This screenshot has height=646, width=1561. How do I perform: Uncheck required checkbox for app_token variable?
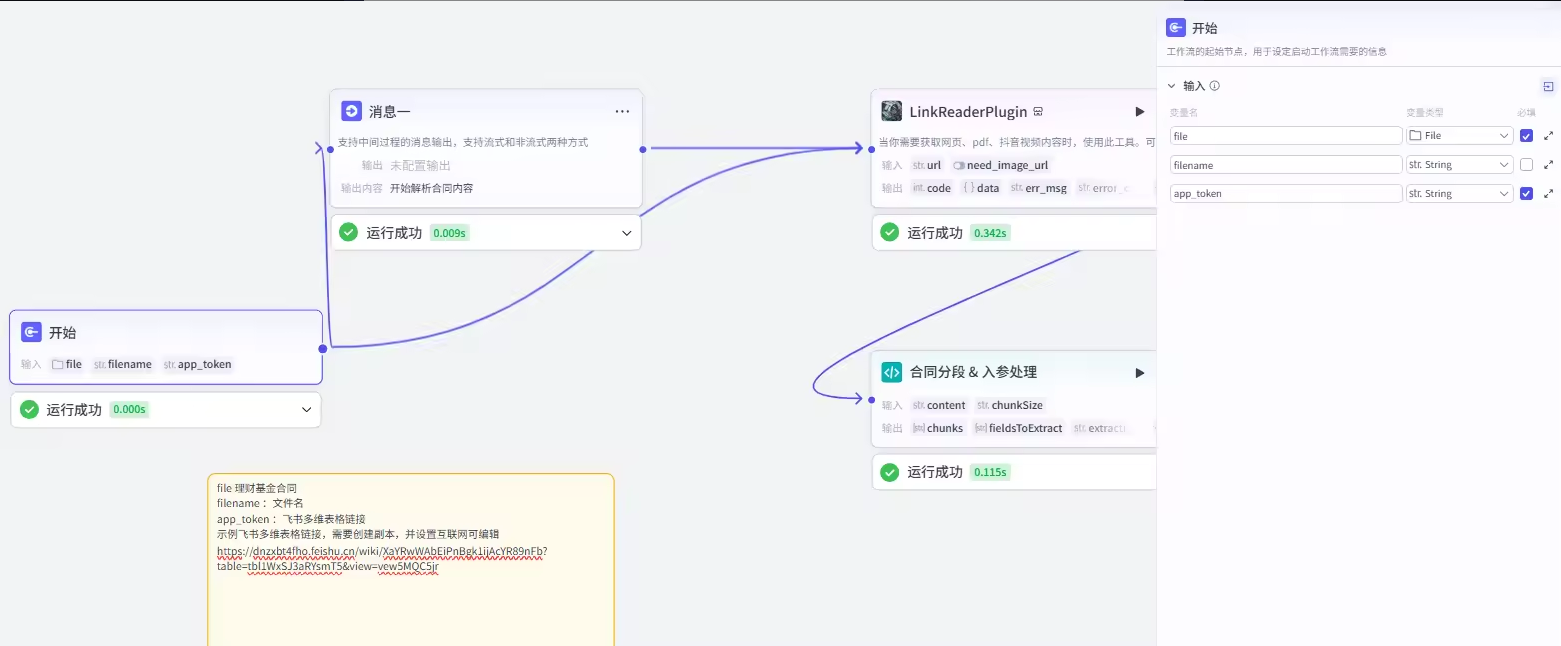click(x=1526, y=194)
